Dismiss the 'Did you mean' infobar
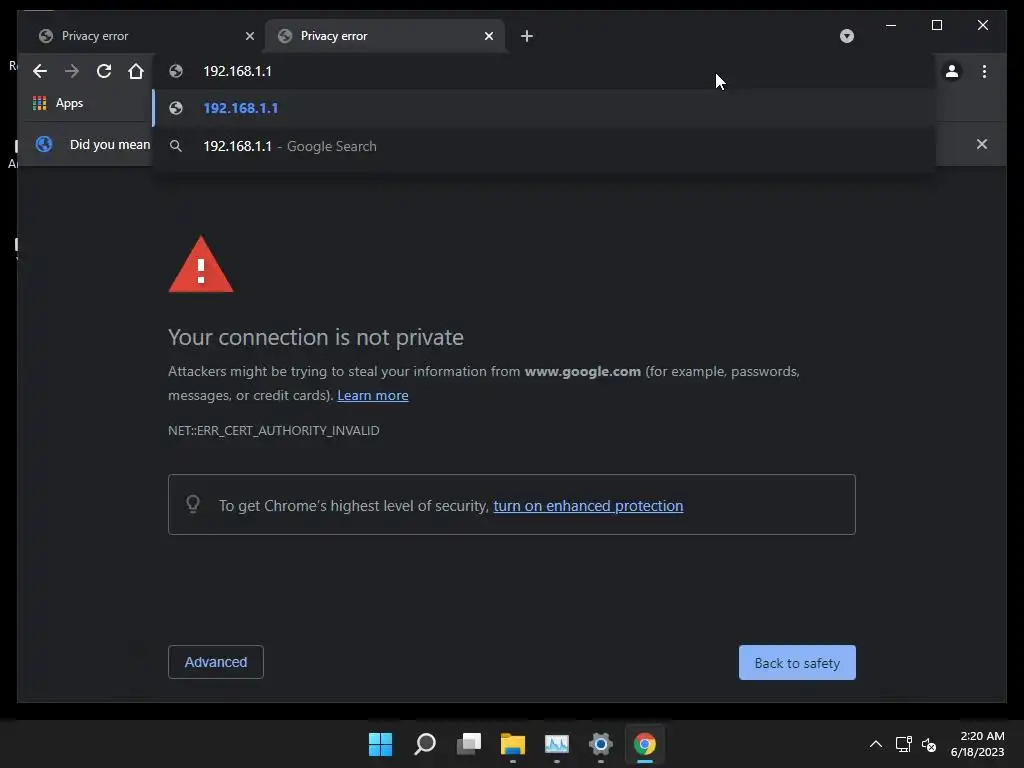Viewport: 1024px width, 768px height. (x=981, y=144)
